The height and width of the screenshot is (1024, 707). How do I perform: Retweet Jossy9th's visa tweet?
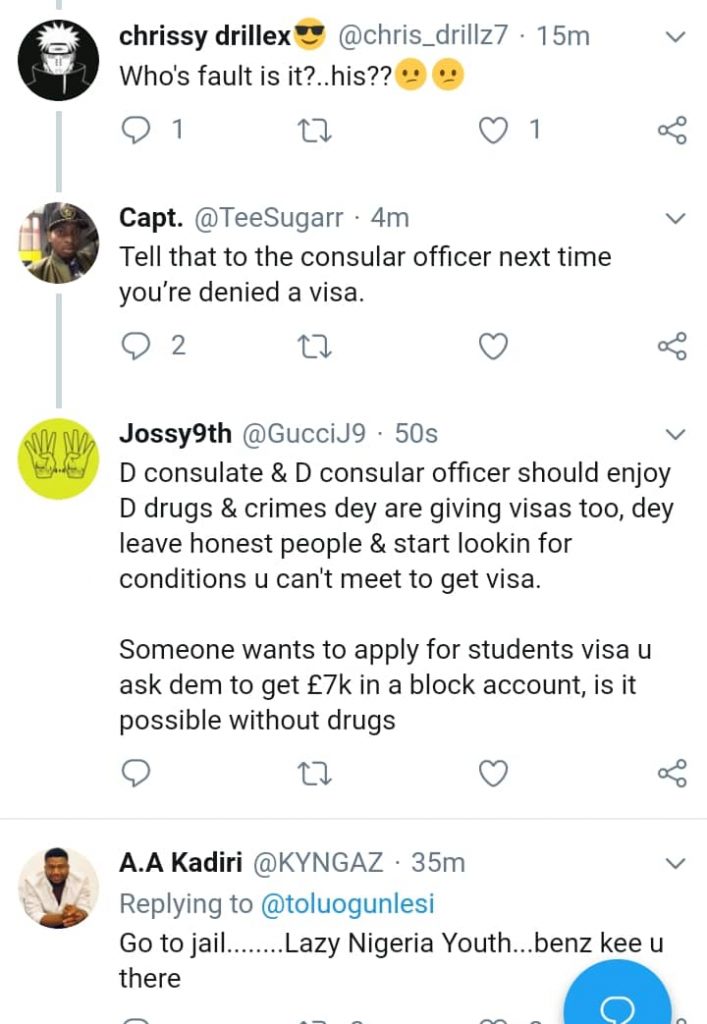[x=314, y=773]
